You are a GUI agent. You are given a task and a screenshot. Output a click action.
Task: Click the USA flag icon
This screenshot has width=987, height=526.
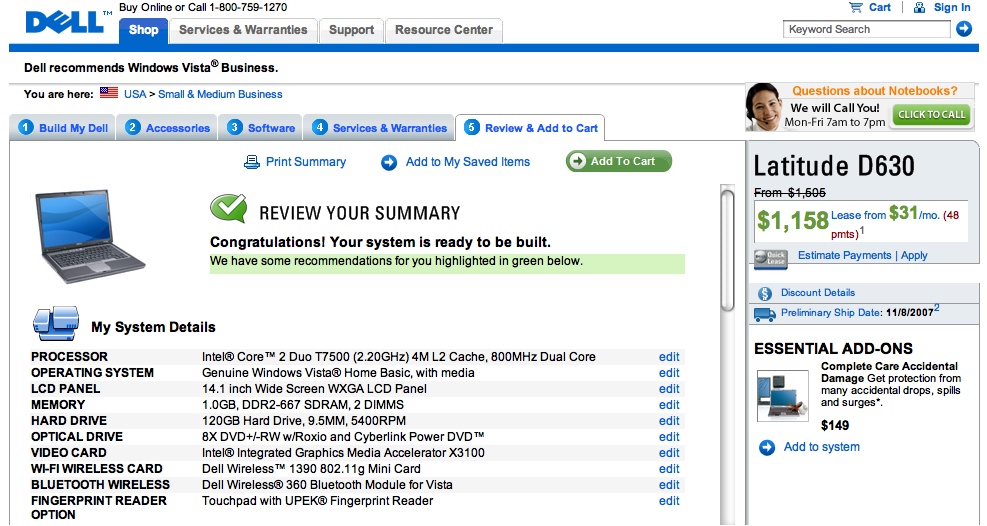tap(109, 92)
